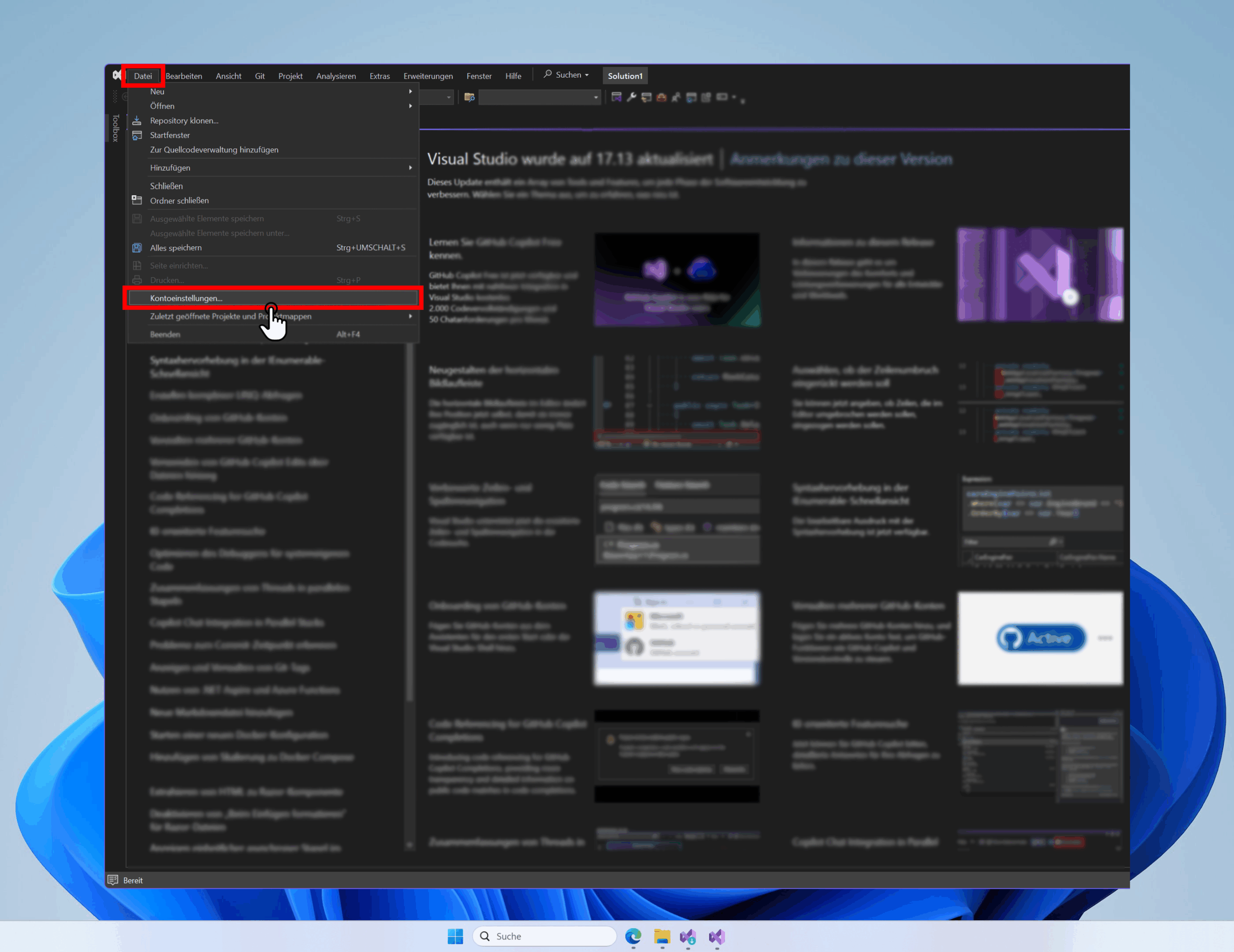Expand the Neu submenu
The width and height of the screenshot is (1234, 952).
tap(273, 92)
